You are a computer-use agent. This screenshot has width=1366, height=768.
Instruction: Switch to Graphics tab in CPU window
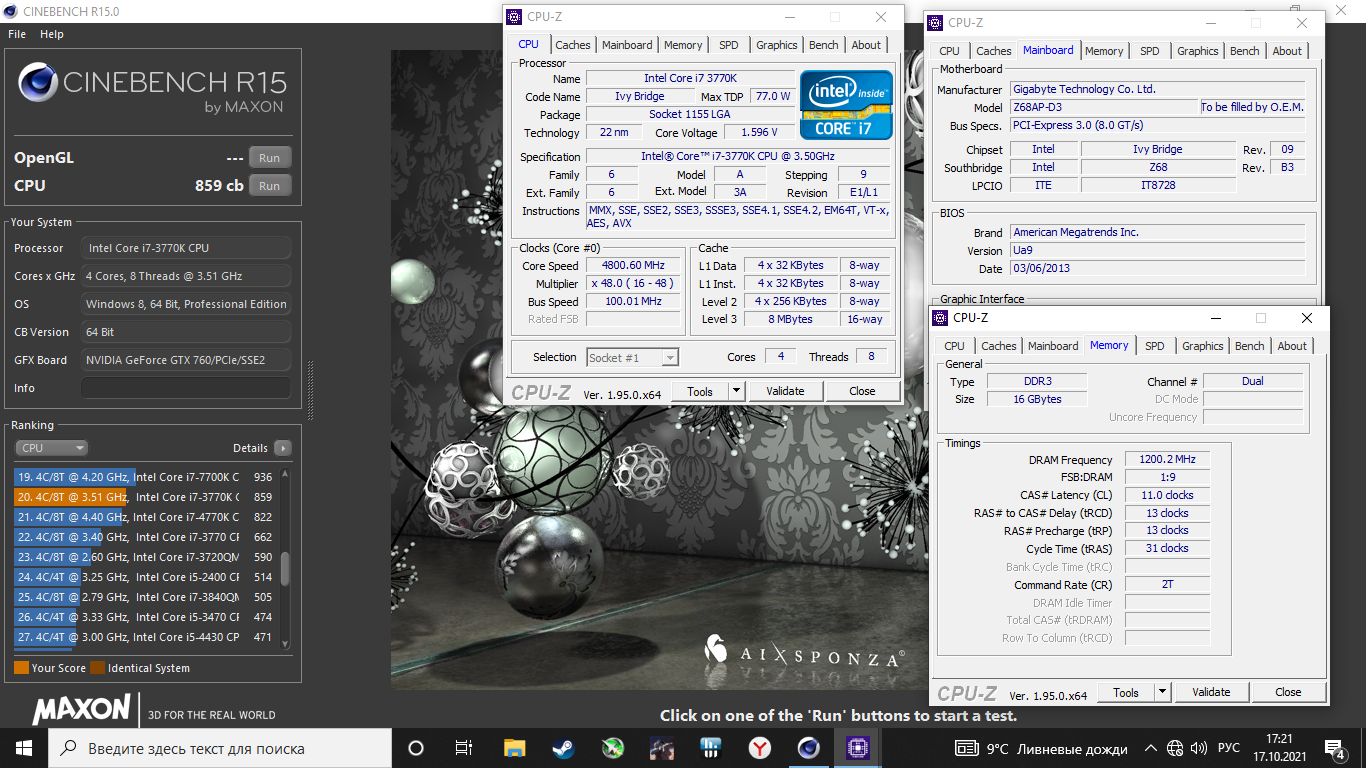777,45
